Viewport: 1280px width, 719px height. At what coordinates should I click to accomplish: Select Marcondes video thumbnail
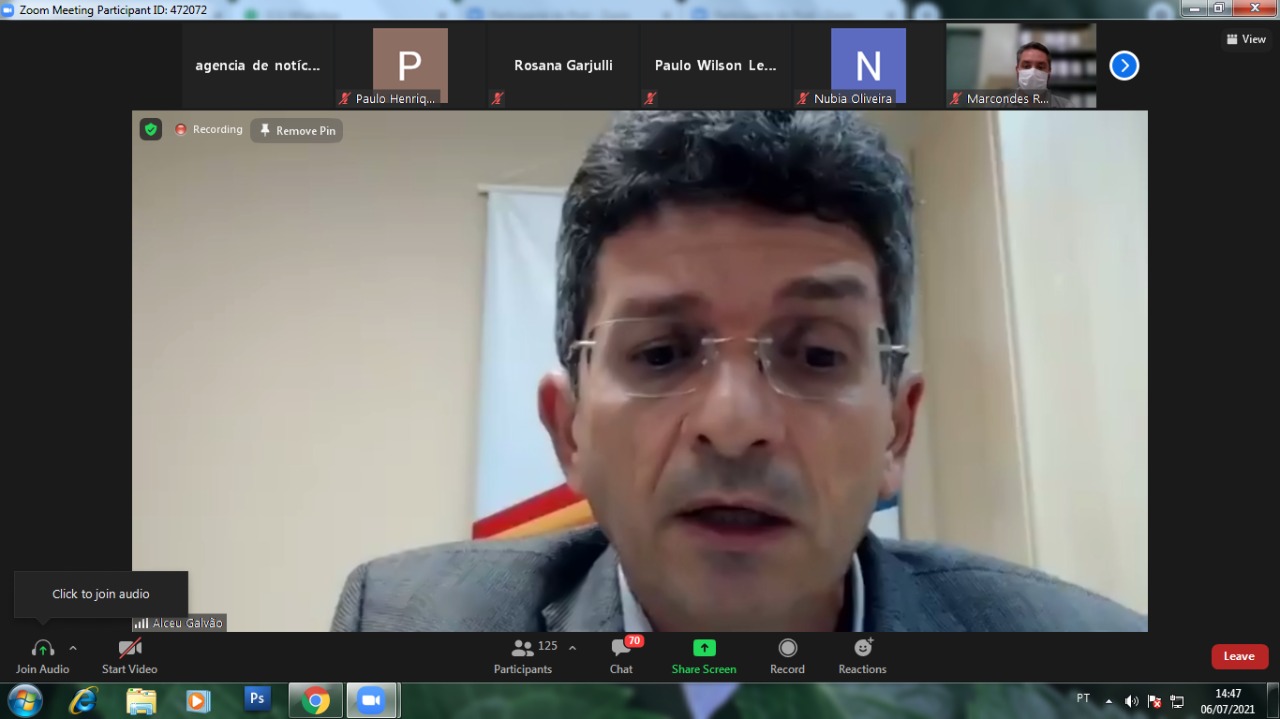(x=1021, y=66)
